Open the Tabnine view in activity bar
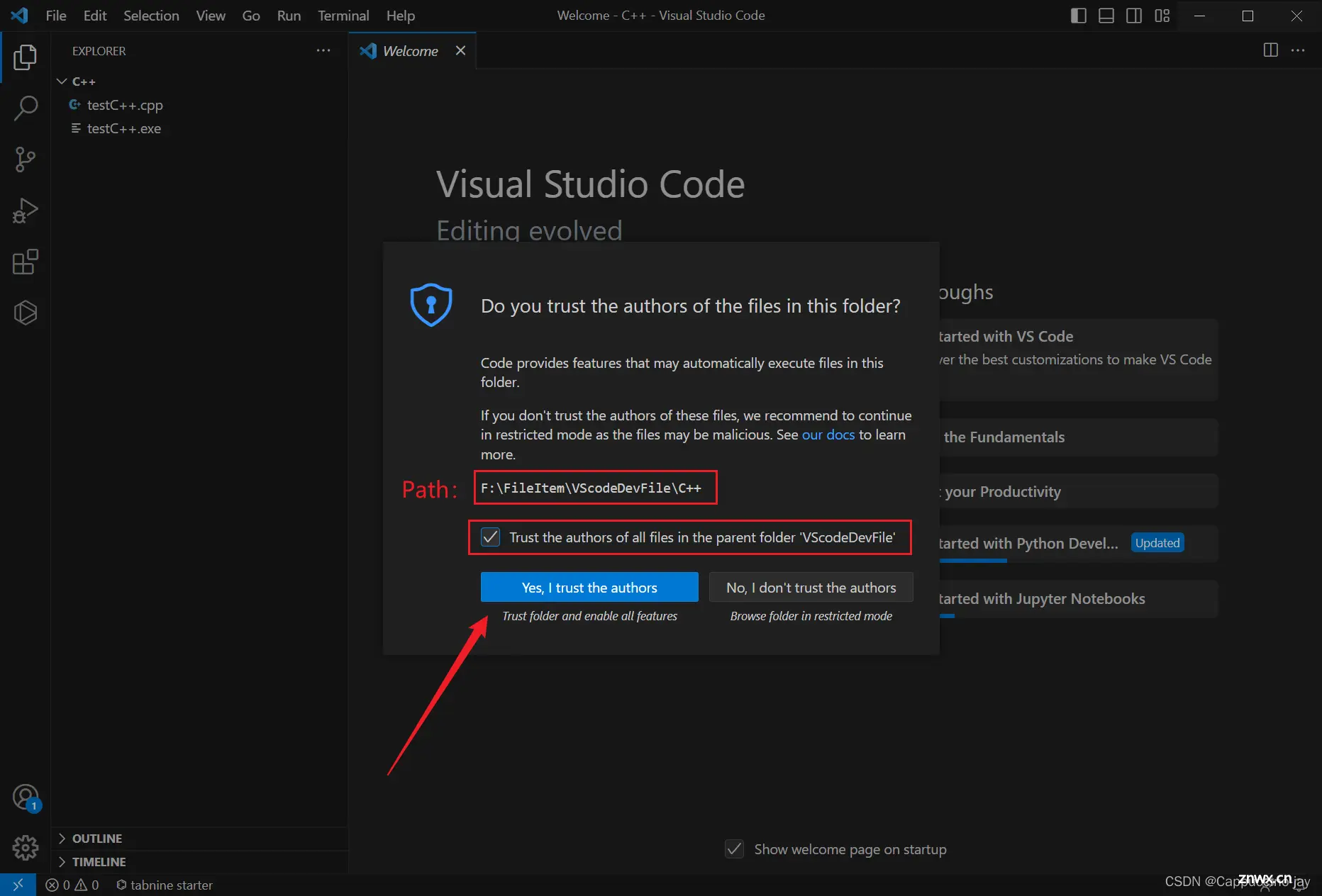Image resolution: width=1322 pixels, height=896 pixels. point(25,313)
